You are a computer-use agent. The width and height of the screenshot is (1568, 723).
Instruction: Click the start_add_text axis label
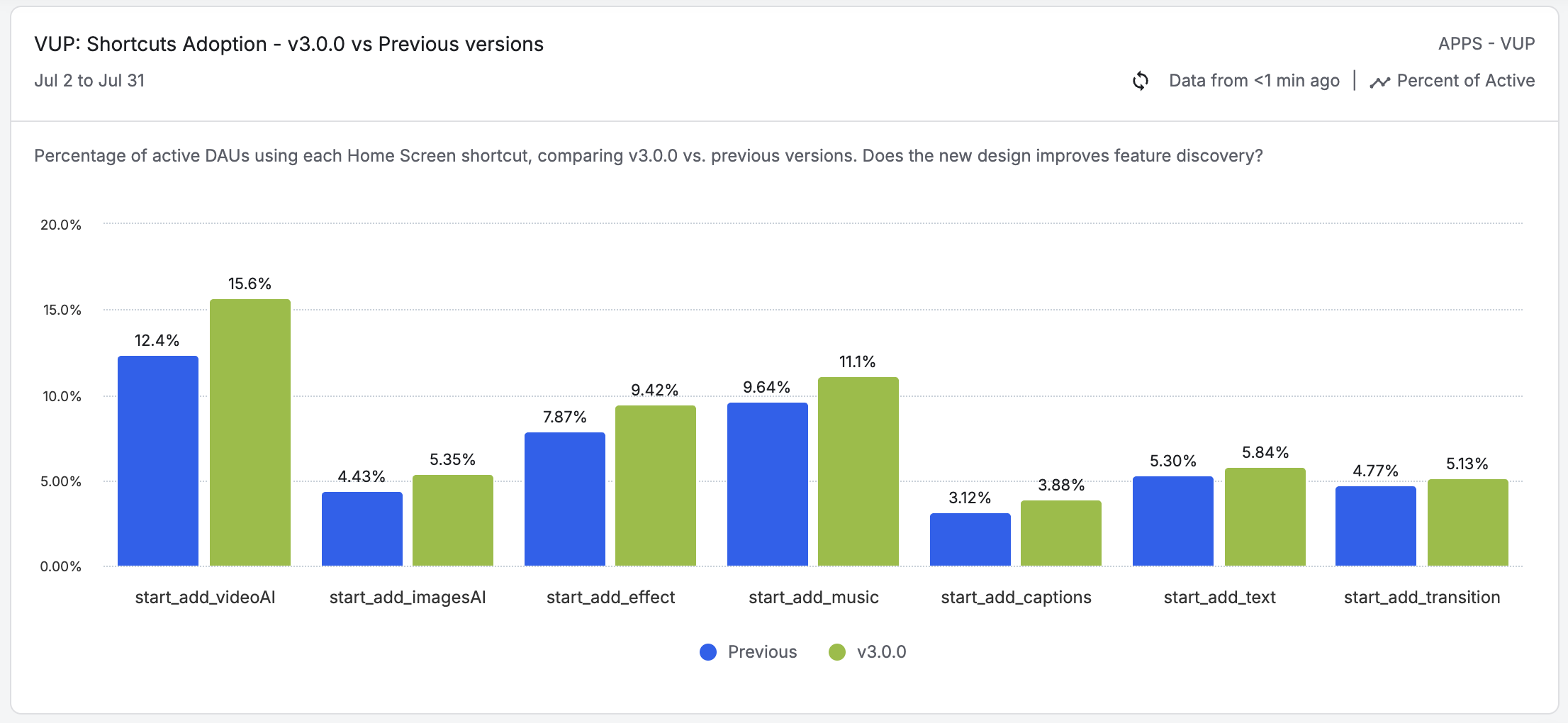[1219, 598]
